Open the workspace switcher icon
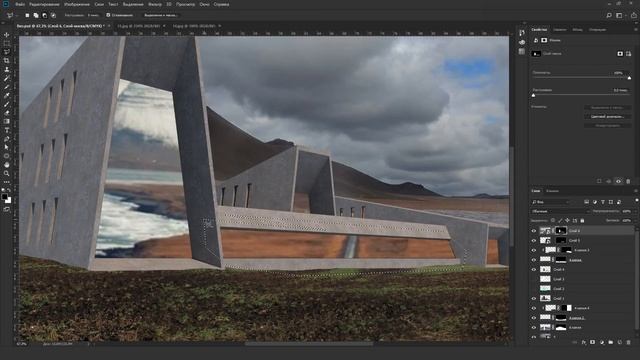Screen dimensions: 640x360 (x=620, y=15)
